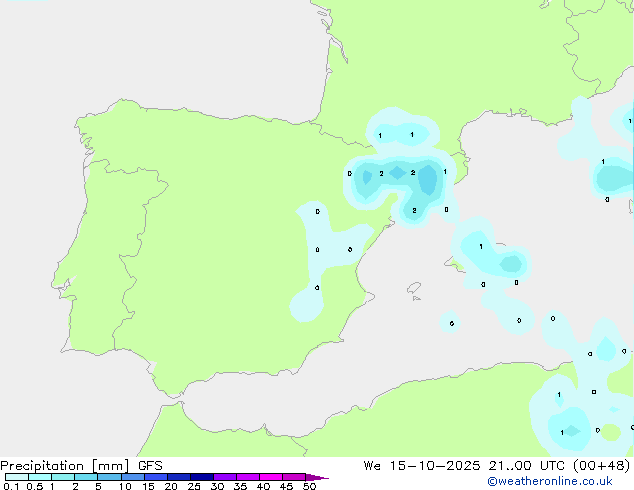Image resolution: width=634 pixels, height=490 pixels.
Task: Click the "(00+48)" forecast offset text
Action: pos(602,466)
